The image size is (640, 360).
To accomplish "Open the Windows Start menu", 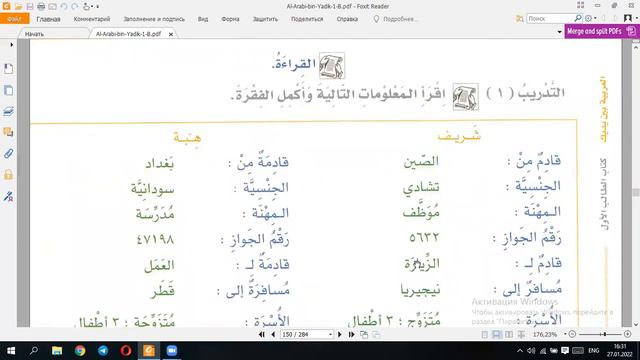I will point(11,351).
